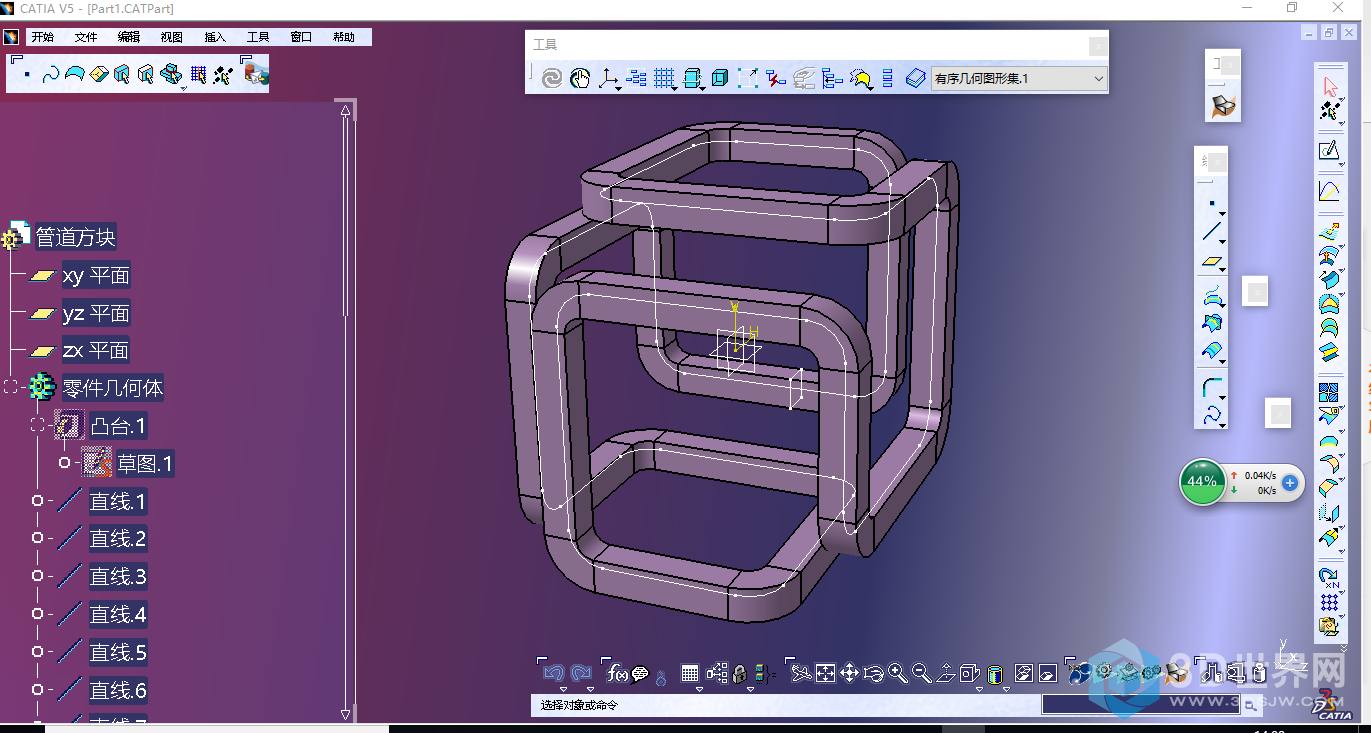Expand the 直线.1 tree node
The width and height of the screenshot is (1371, 733).
(38, 500)
